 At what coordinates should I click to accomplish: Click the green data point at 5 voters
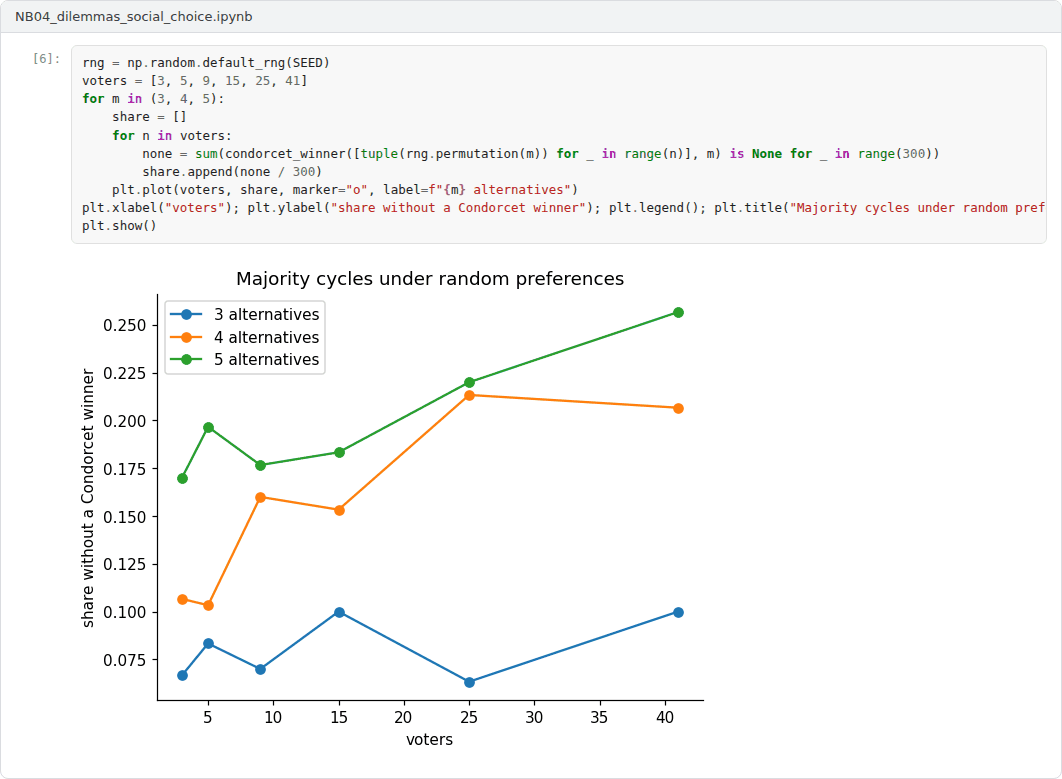click(209, 428)
